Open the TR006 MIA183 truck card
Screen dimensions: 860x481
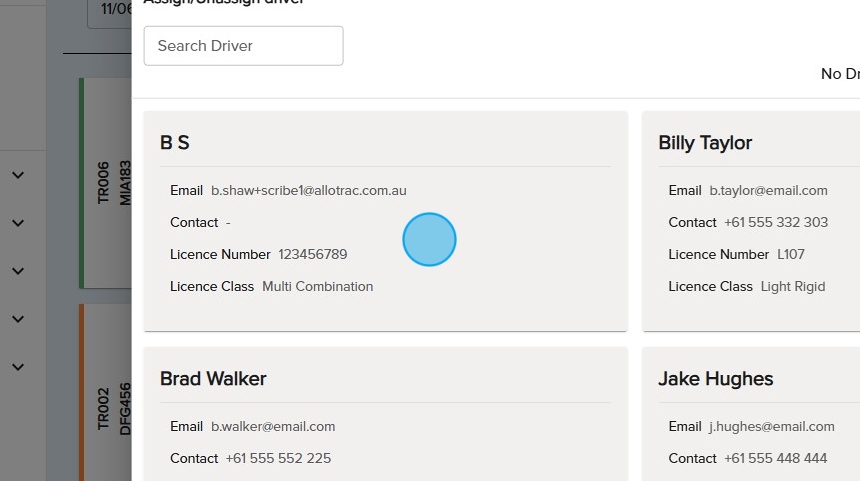point(106,183)
